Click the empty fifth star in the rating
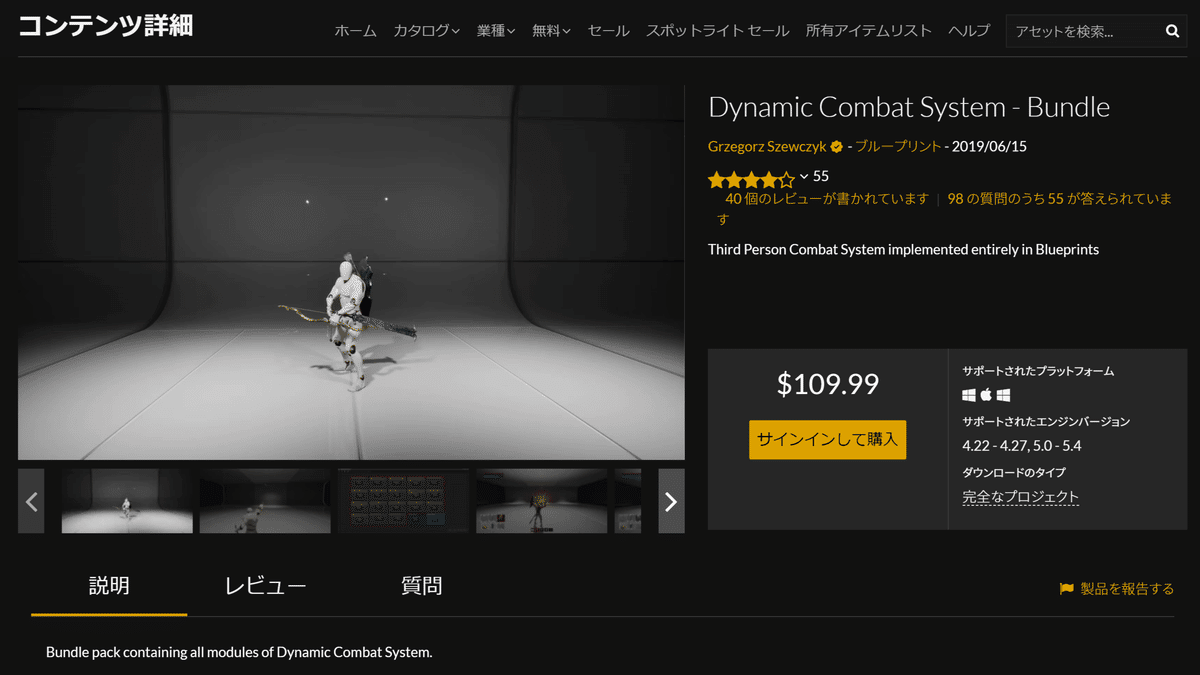The height and width of the screenshot is (675, 1200). [786, 177]
